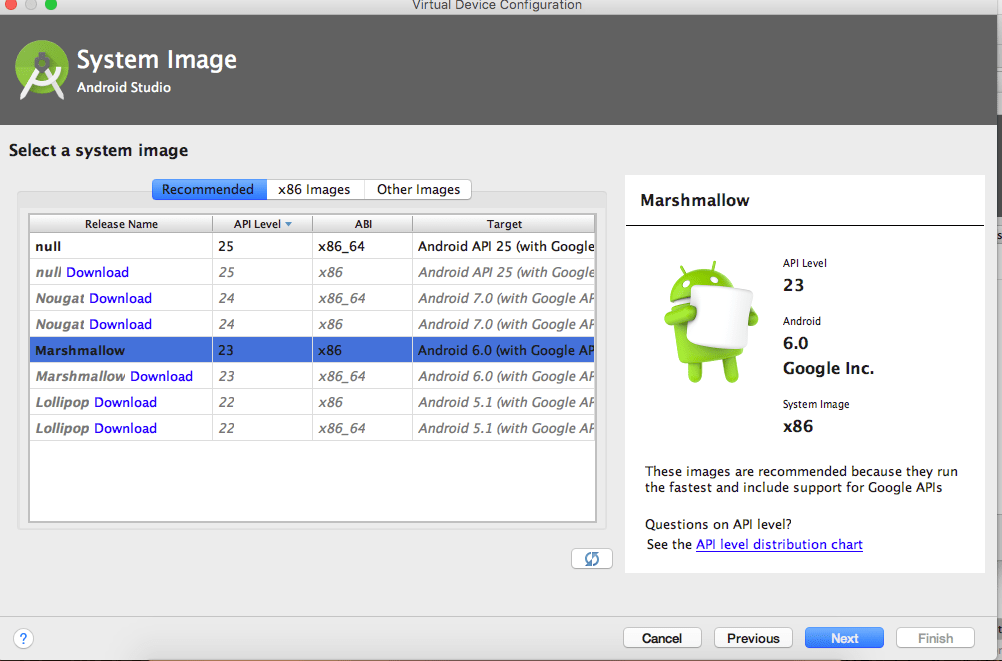Switch to the x86 Images tab
Screen dimensions: 1002x661
314,189
